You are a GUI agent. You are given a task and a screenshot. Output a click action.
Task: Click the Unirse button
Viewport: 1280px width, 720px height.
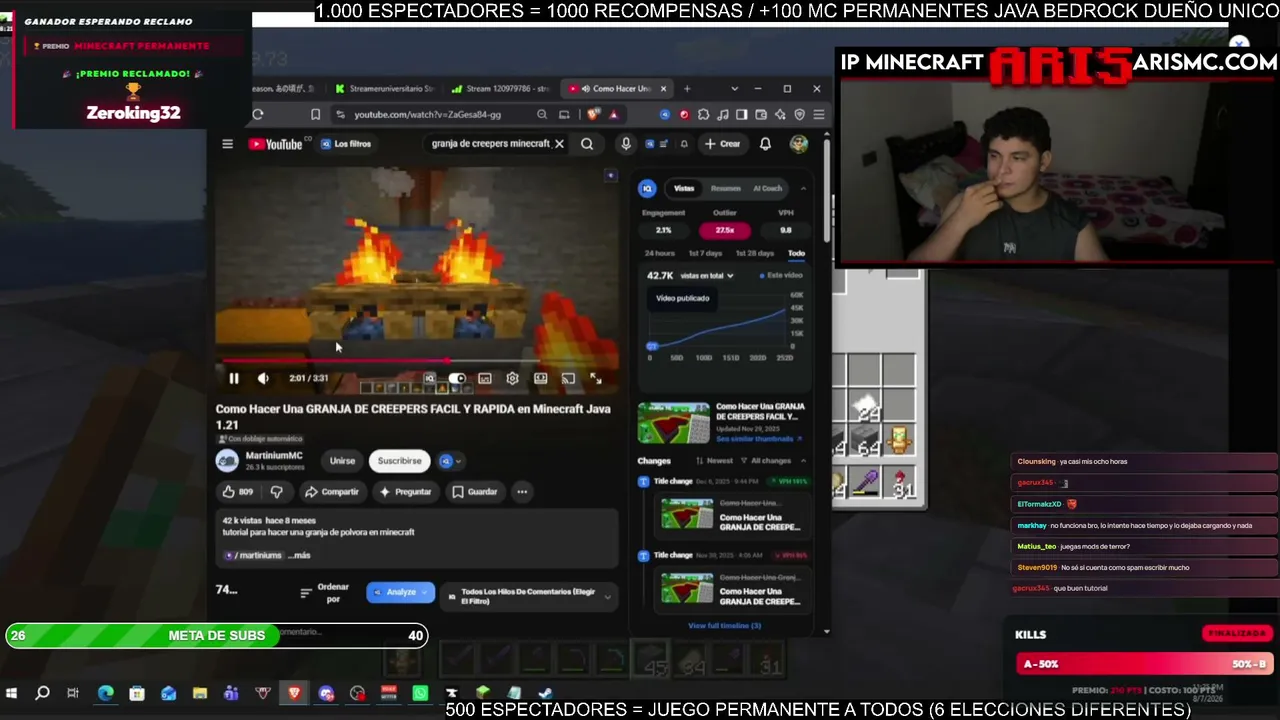[x=342, y=461]
